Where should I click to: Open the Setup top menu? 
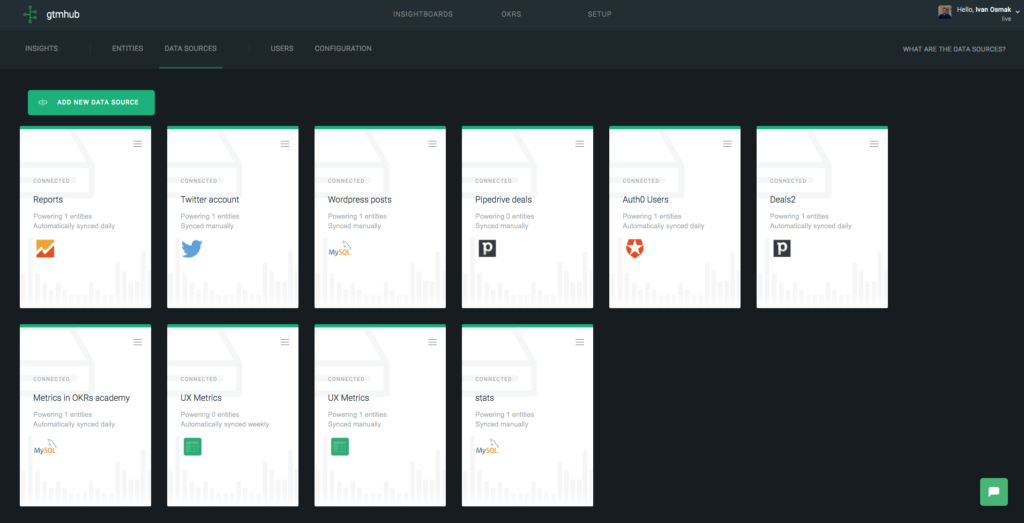(x=600, y=14)
